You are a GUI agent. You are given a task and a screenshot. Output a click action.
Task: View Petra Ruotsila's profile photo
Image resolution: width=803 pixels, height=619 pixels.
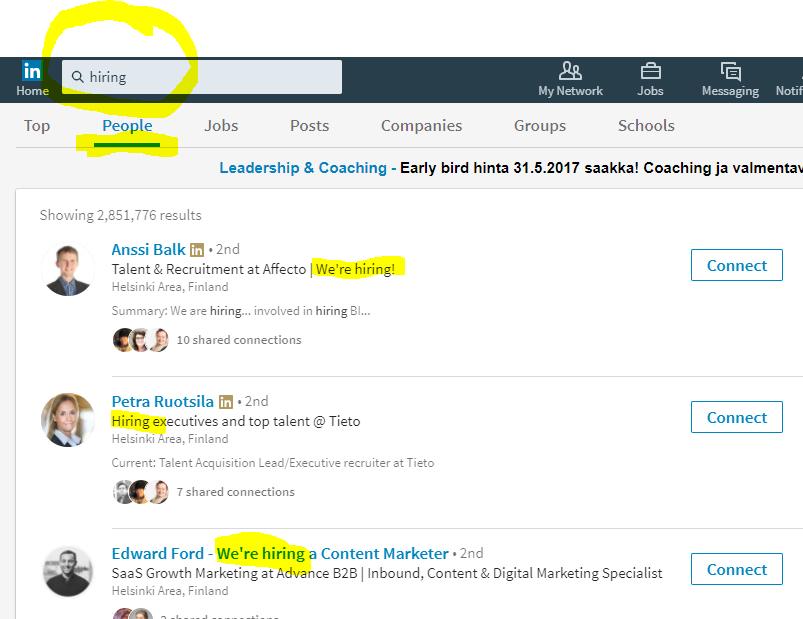pyautogui.click(x=68, y=420)
